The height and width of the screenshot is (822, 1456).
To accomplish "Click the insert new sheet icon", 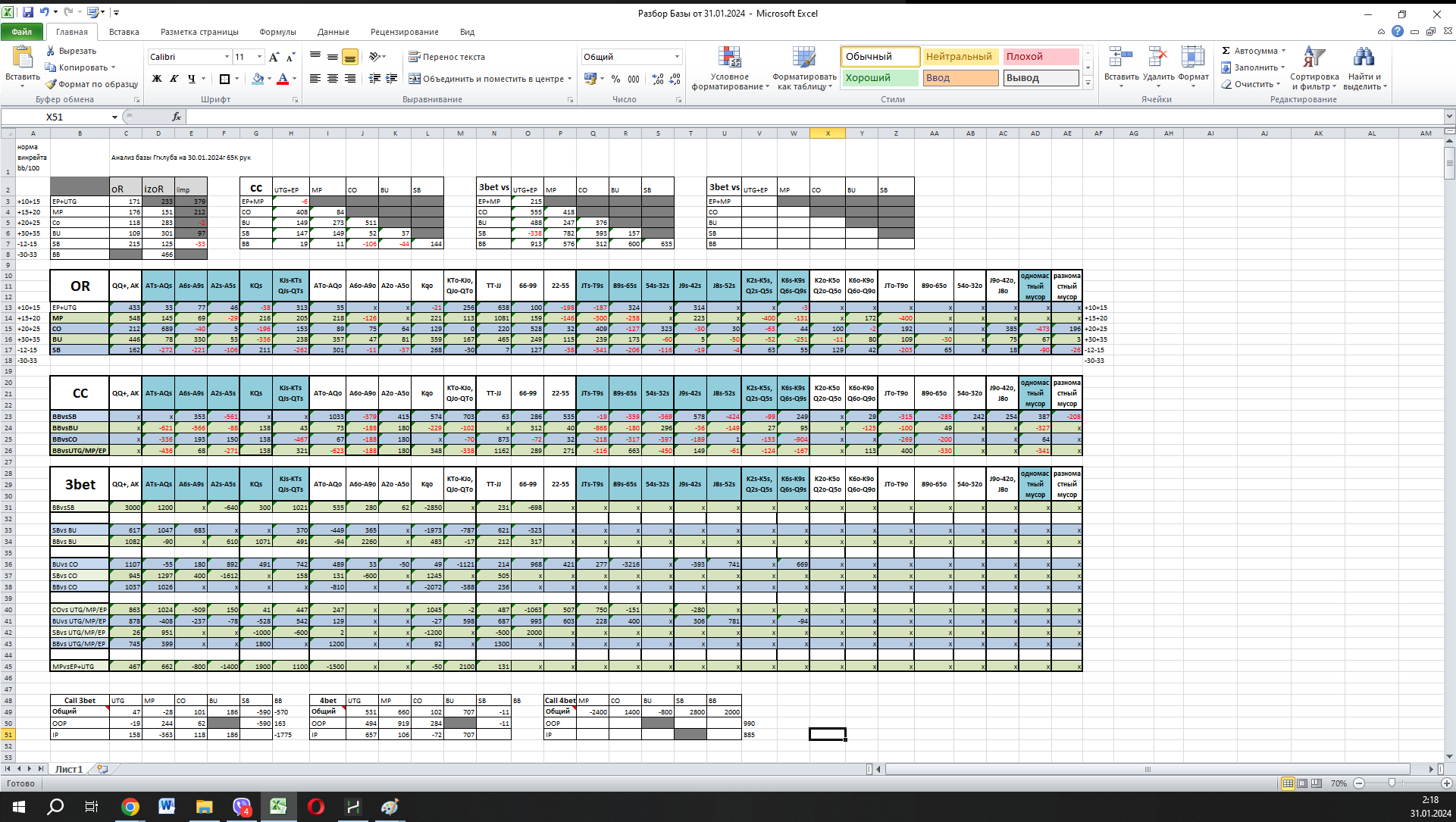I will pyautogui.click(x=102, y=769).
